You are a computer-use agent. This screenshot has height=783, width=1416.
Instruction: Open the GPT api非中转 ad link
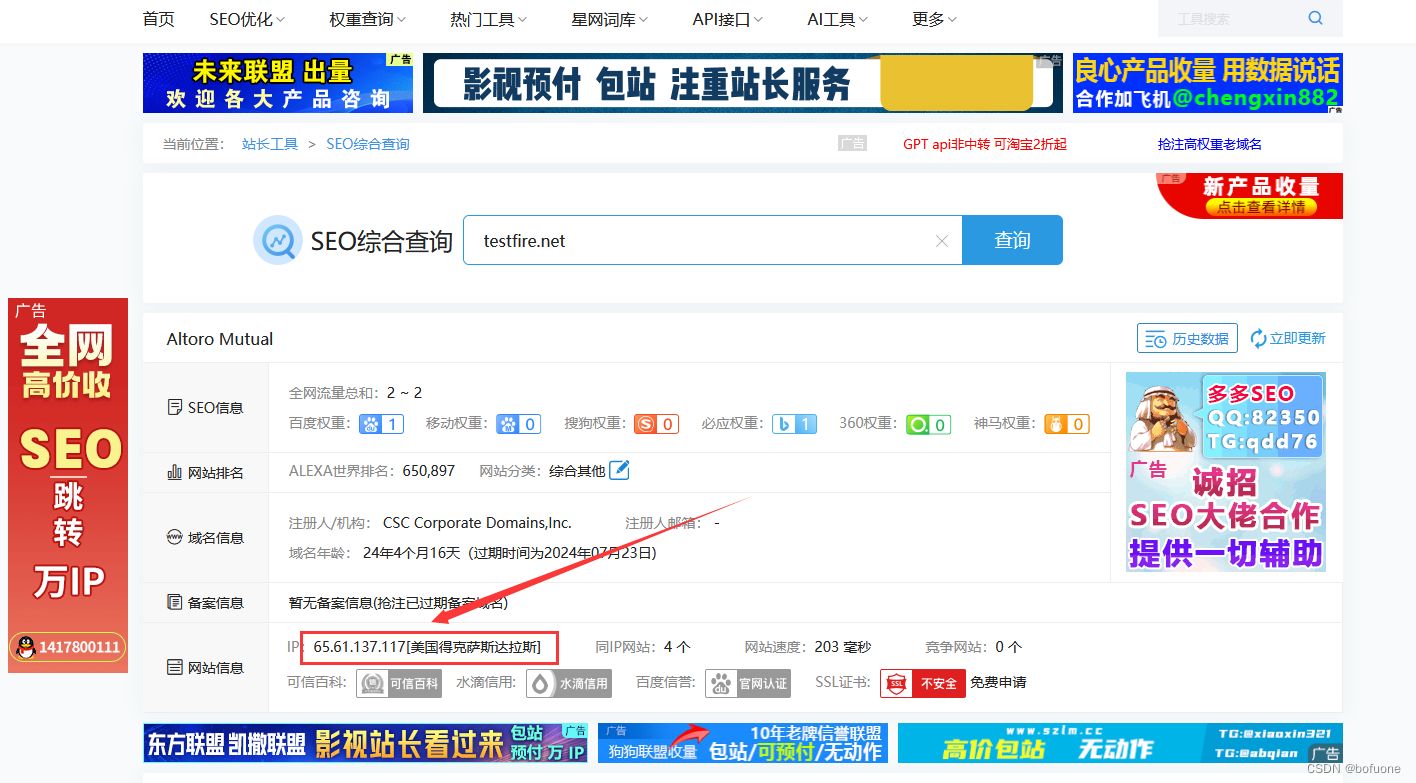984,144
